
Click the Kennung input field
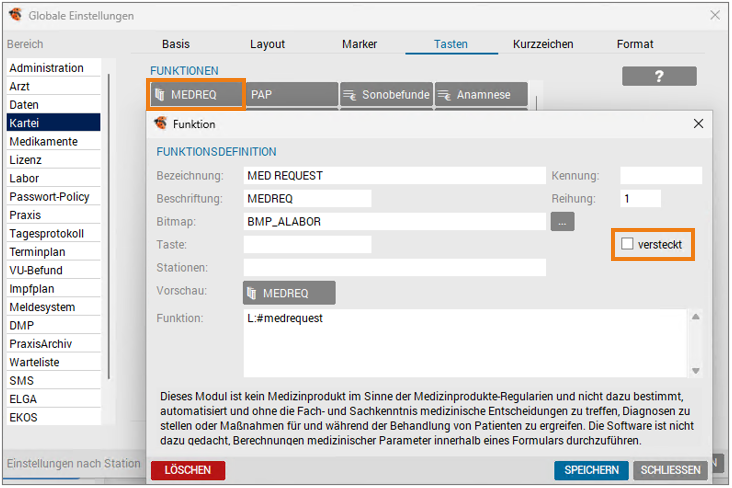pos(661,176)
